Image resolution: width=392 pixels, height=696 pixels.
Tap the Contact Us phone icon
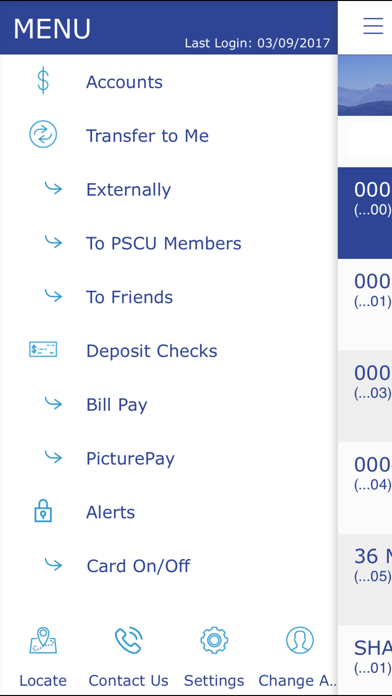point(128,640)
